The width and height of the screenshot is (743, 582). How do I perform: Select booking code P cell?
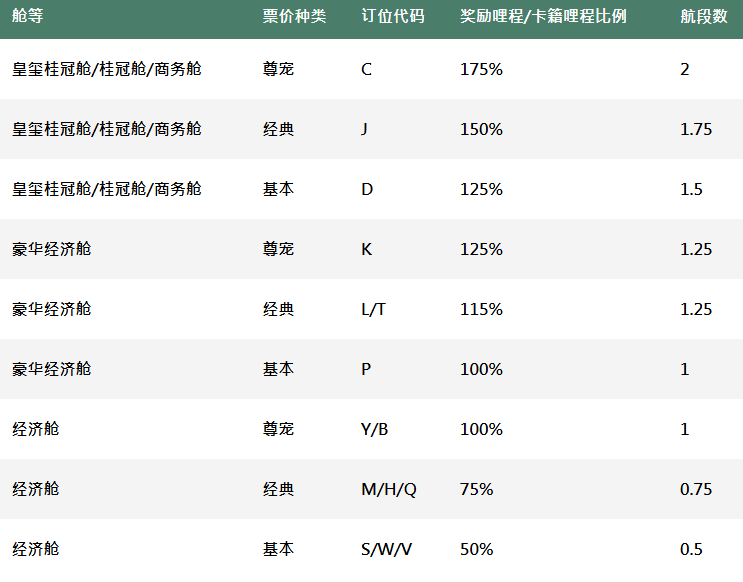point(366,369)
